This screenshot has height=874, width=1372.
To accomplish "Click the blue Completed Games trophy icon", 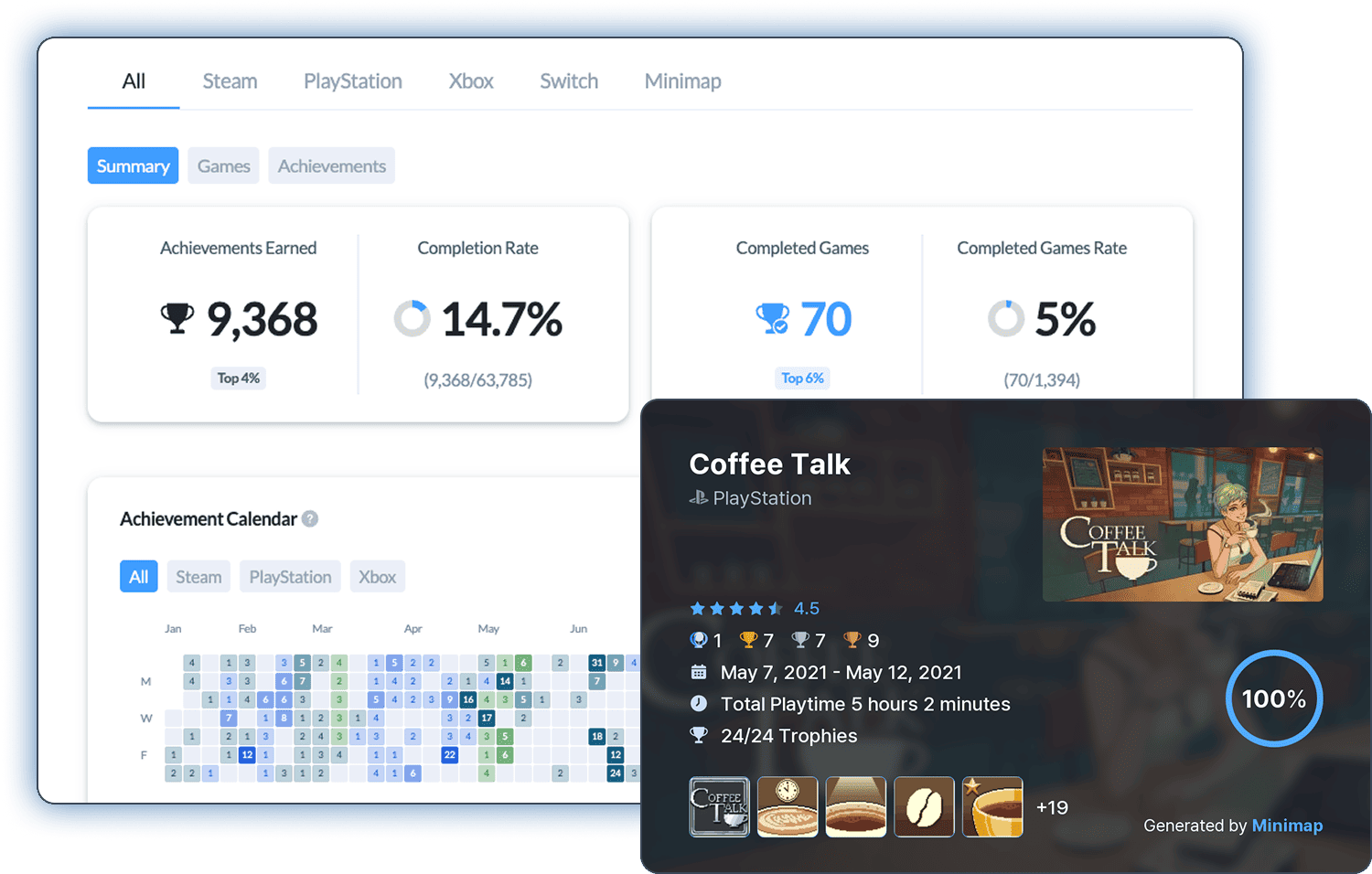I will pos(773,319).
